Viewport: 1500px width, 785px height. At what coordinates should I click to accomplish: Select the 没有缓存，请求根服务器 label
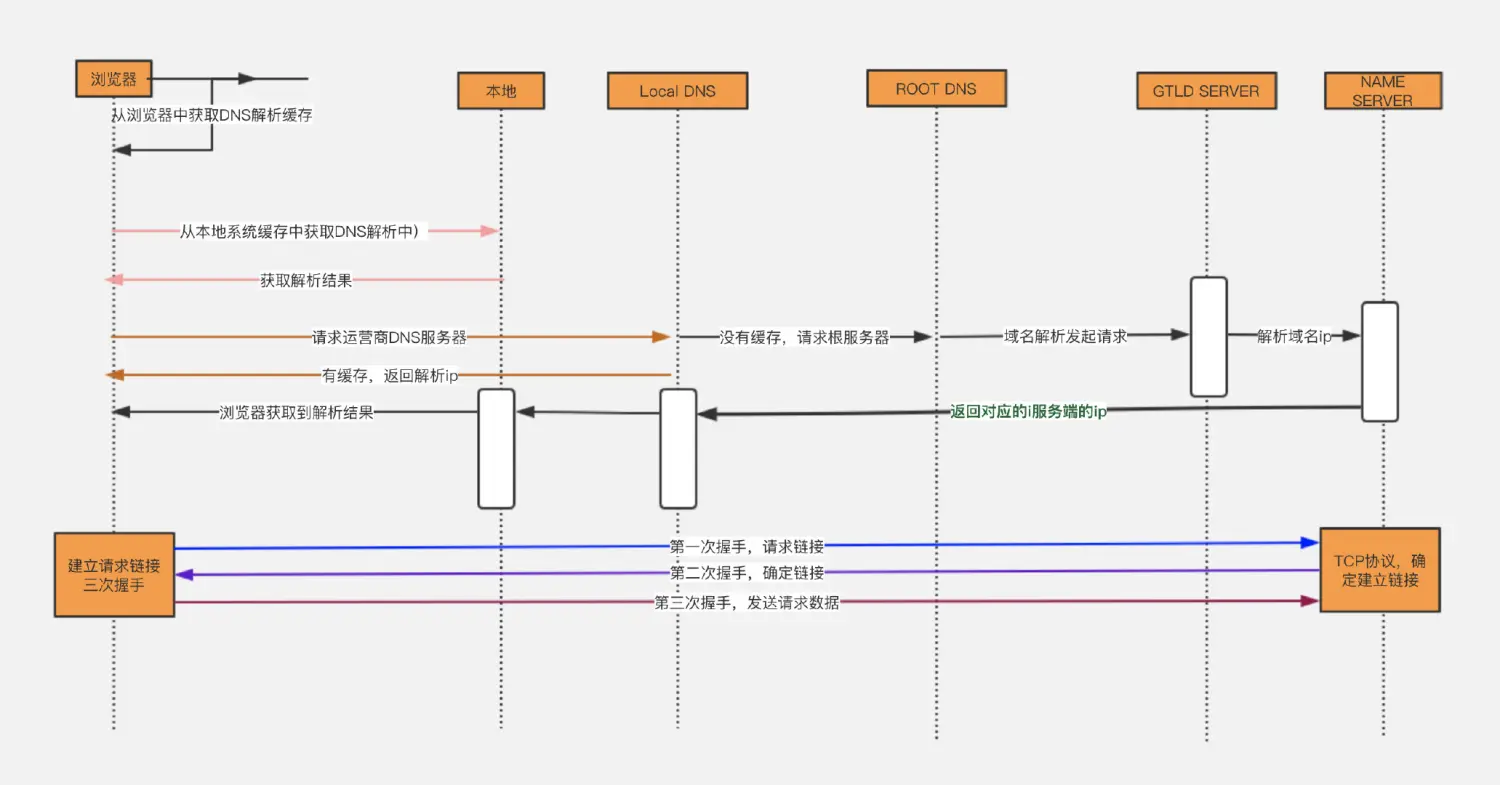coord(805,338)
